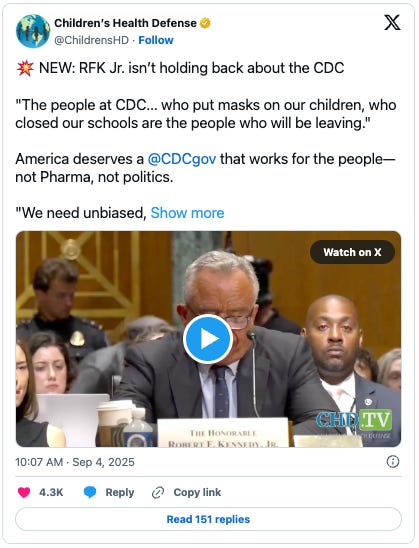Screen dimensions: 419x548
Task: Click Read 151 replies button
Action: click(208, 520)
